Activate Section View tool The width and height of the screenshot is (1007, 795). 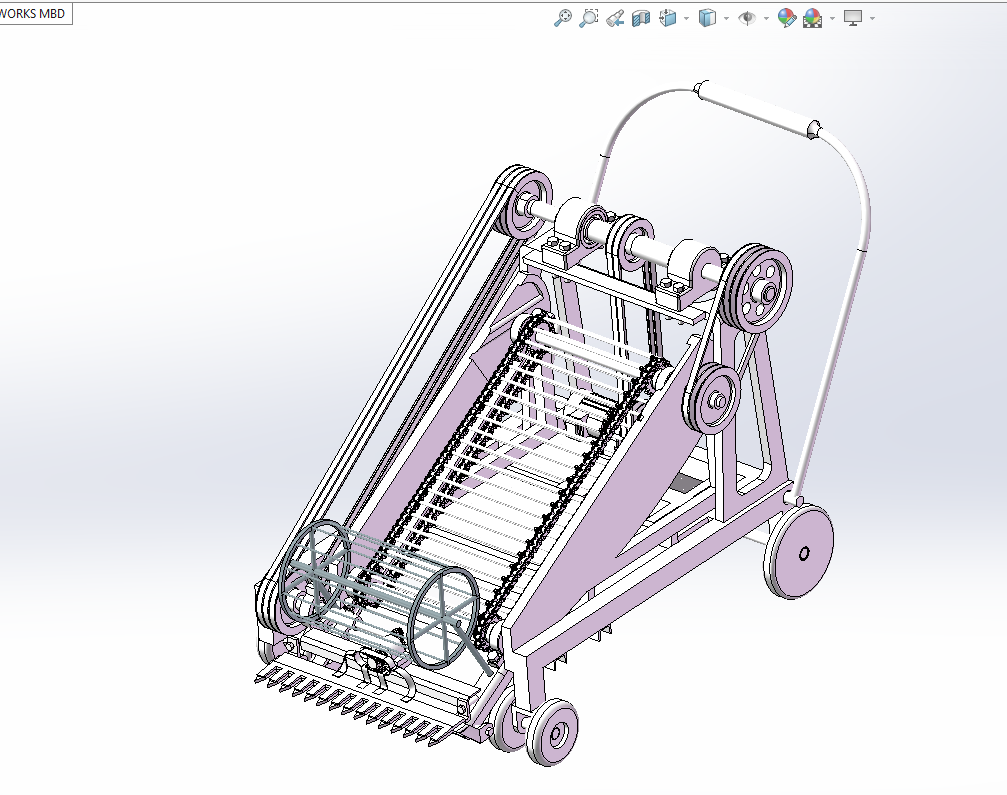[x=641, y=18]
